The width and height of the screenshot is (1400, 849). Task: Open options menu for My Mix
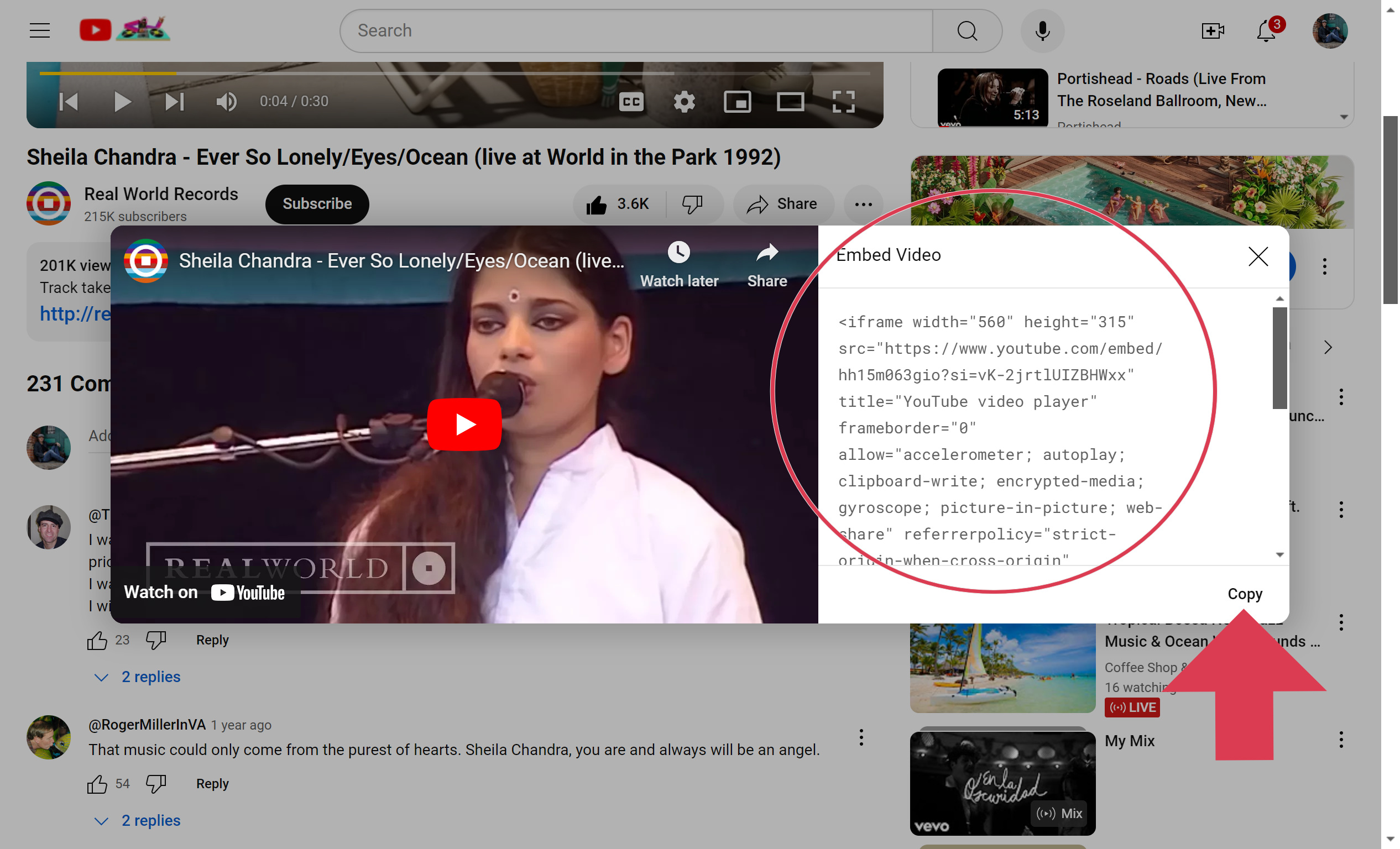(1341, 740)
